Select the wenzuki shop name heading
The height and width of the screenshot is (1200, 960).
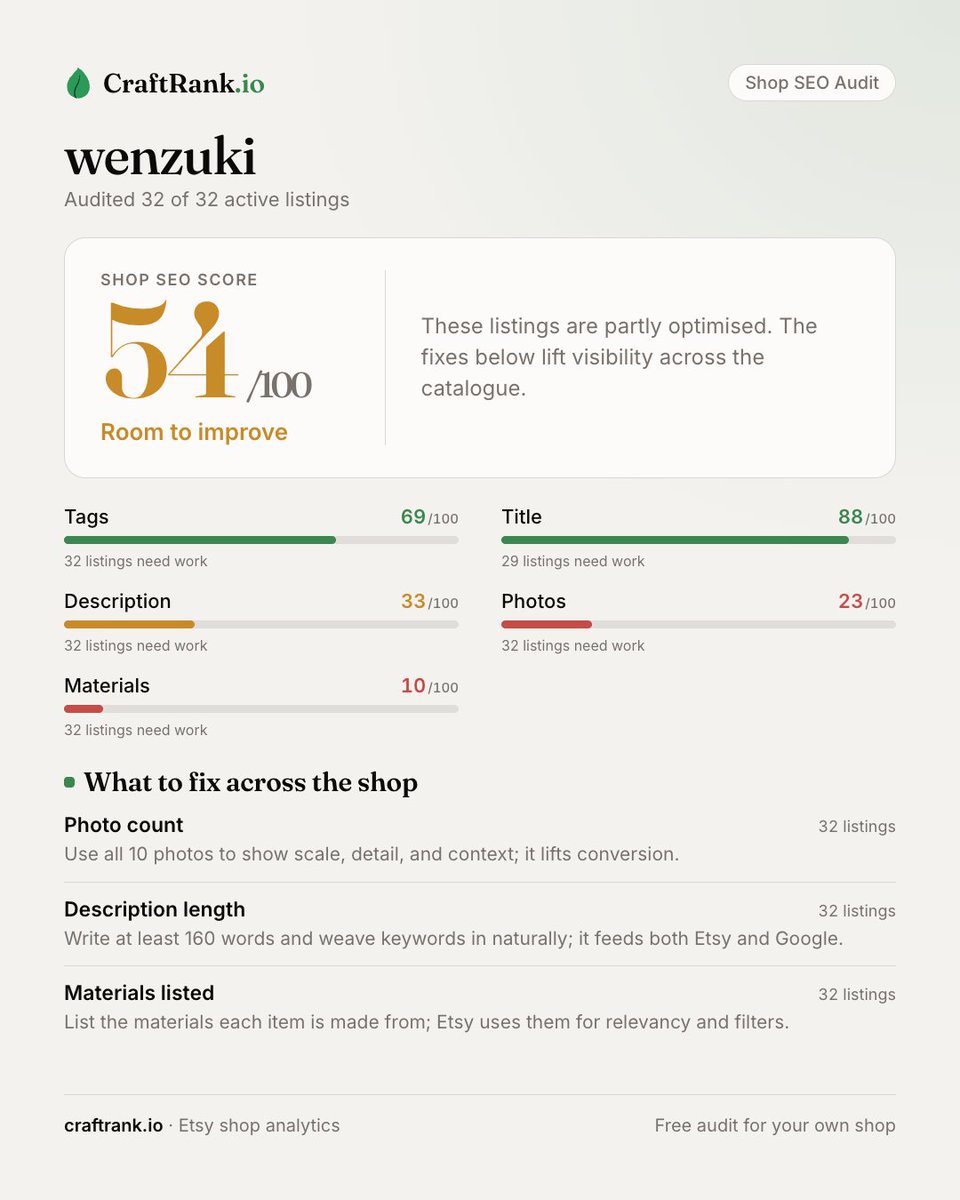160,157
